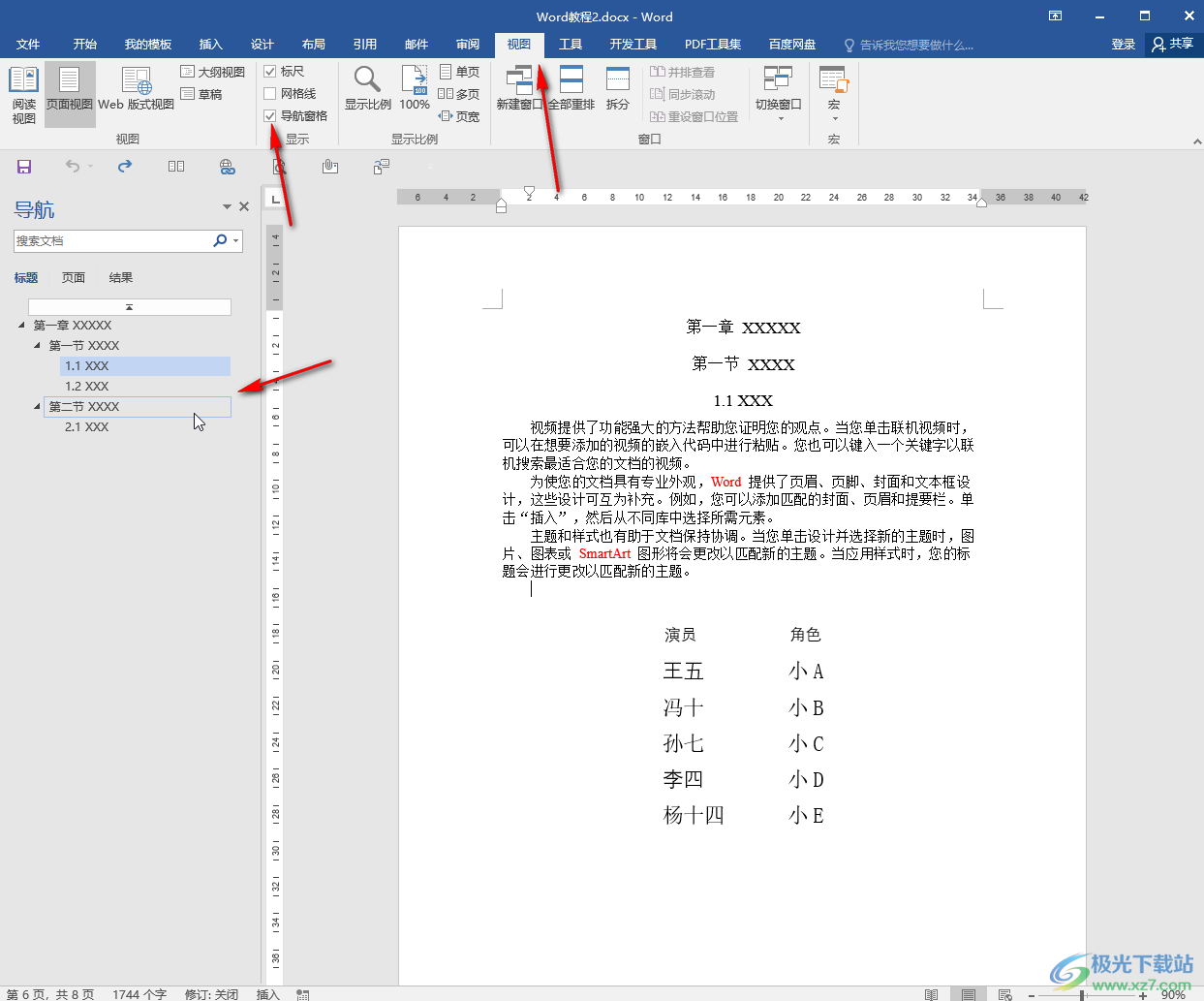Open the 布局 layout ribbon tab
This screenshot has width=1204, height=1001.
point(314,45)
